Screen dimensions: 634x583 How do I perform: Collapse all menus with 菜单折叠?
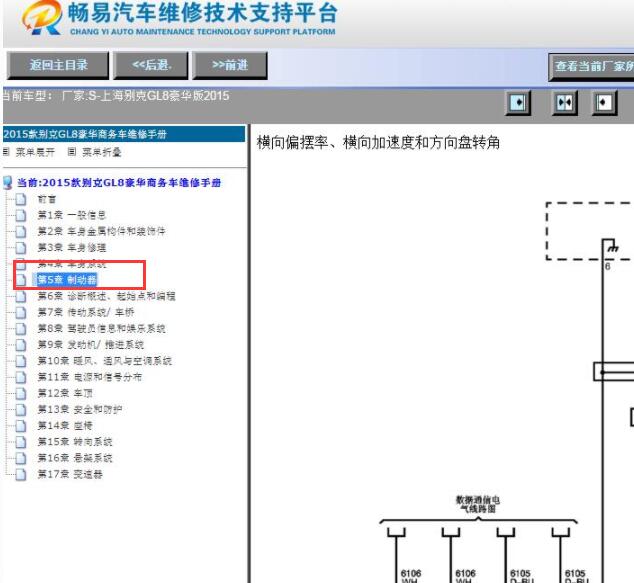[x=101, y=152]
